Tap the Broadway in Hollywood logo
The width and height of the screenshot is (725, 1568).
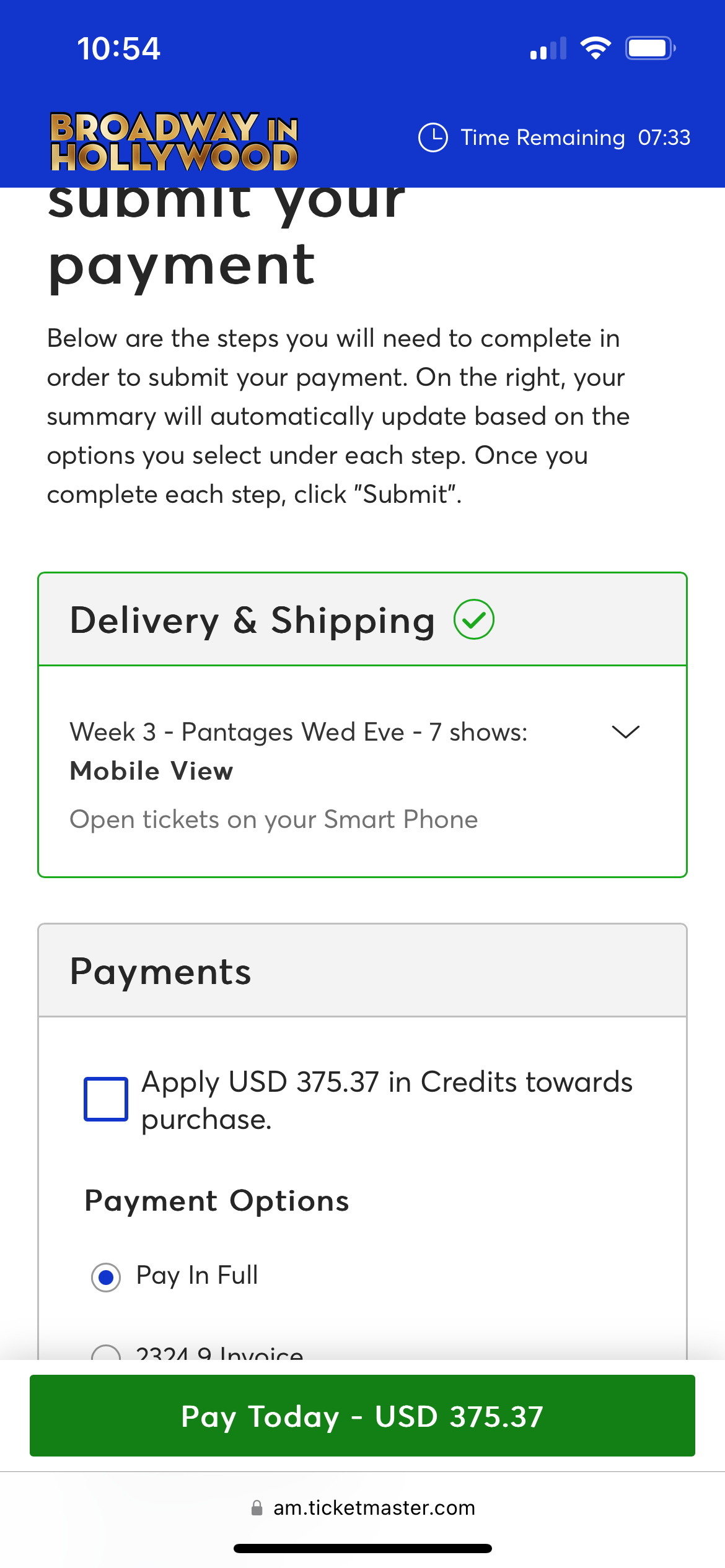click(x=174, y=141)
